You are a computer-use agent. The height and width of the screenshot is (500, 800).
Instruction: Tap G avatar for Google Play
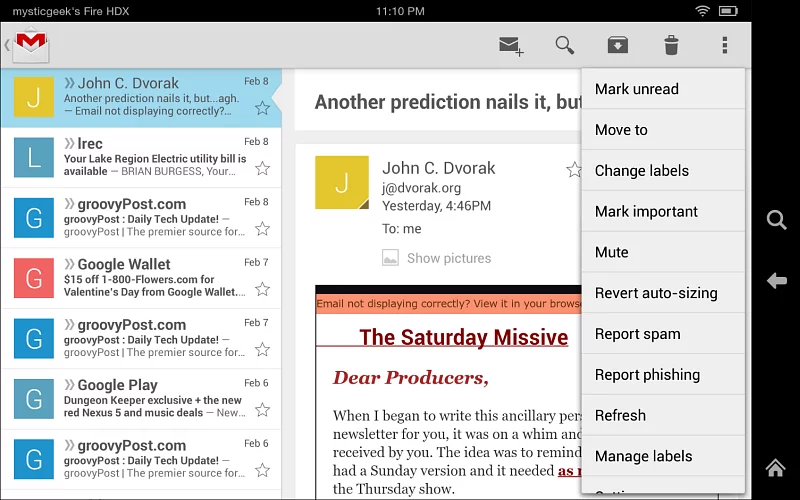34,399
